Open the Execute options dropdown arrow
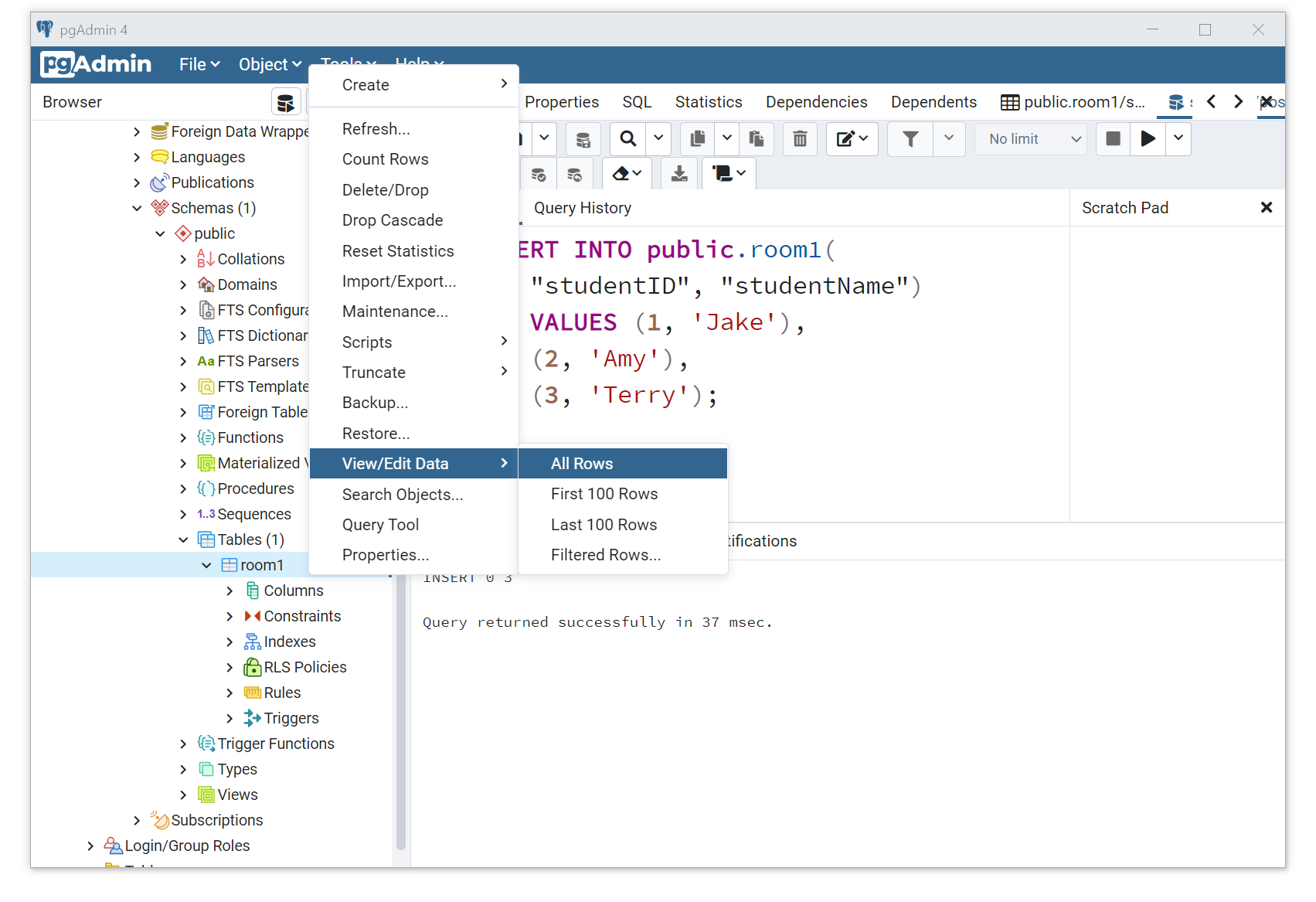Viewport: 1316px width, 902px height. tap(1178, 139)
